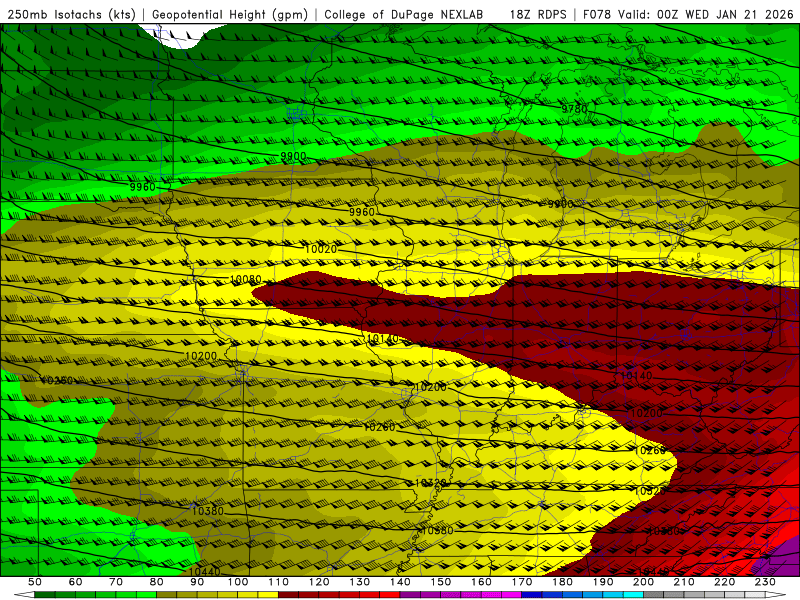Click the 50 value on the color scale
Screen dimensions: 800x600
(35, 582)
